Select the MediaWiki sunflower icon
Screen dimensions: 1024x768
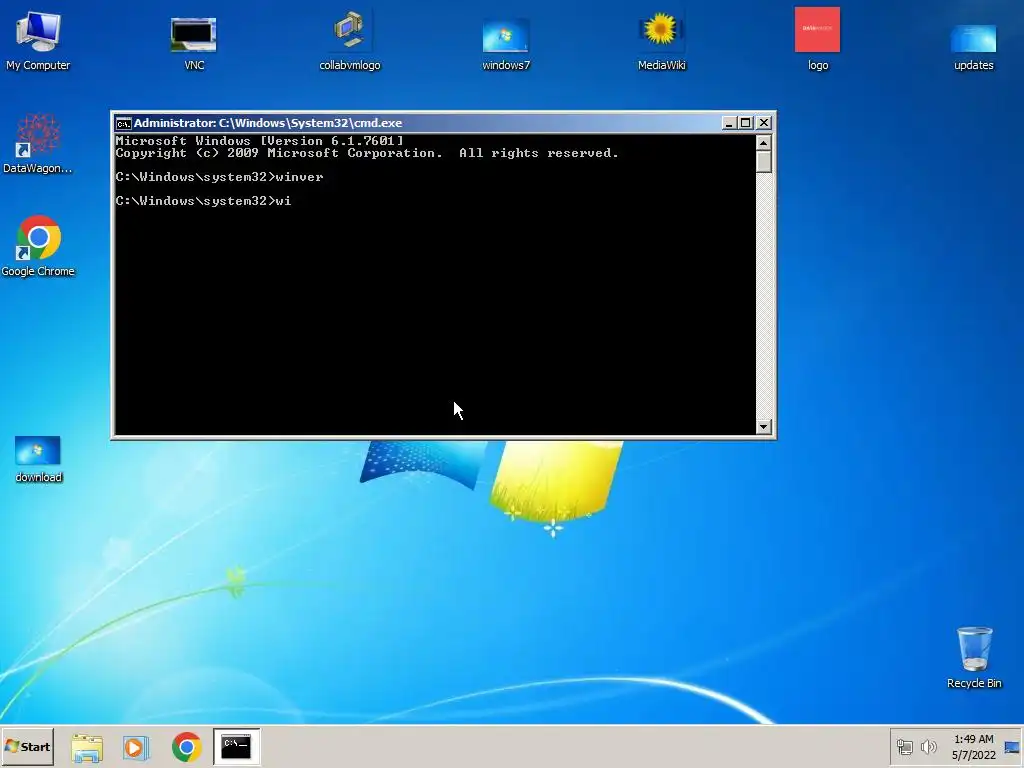[661, 40]
